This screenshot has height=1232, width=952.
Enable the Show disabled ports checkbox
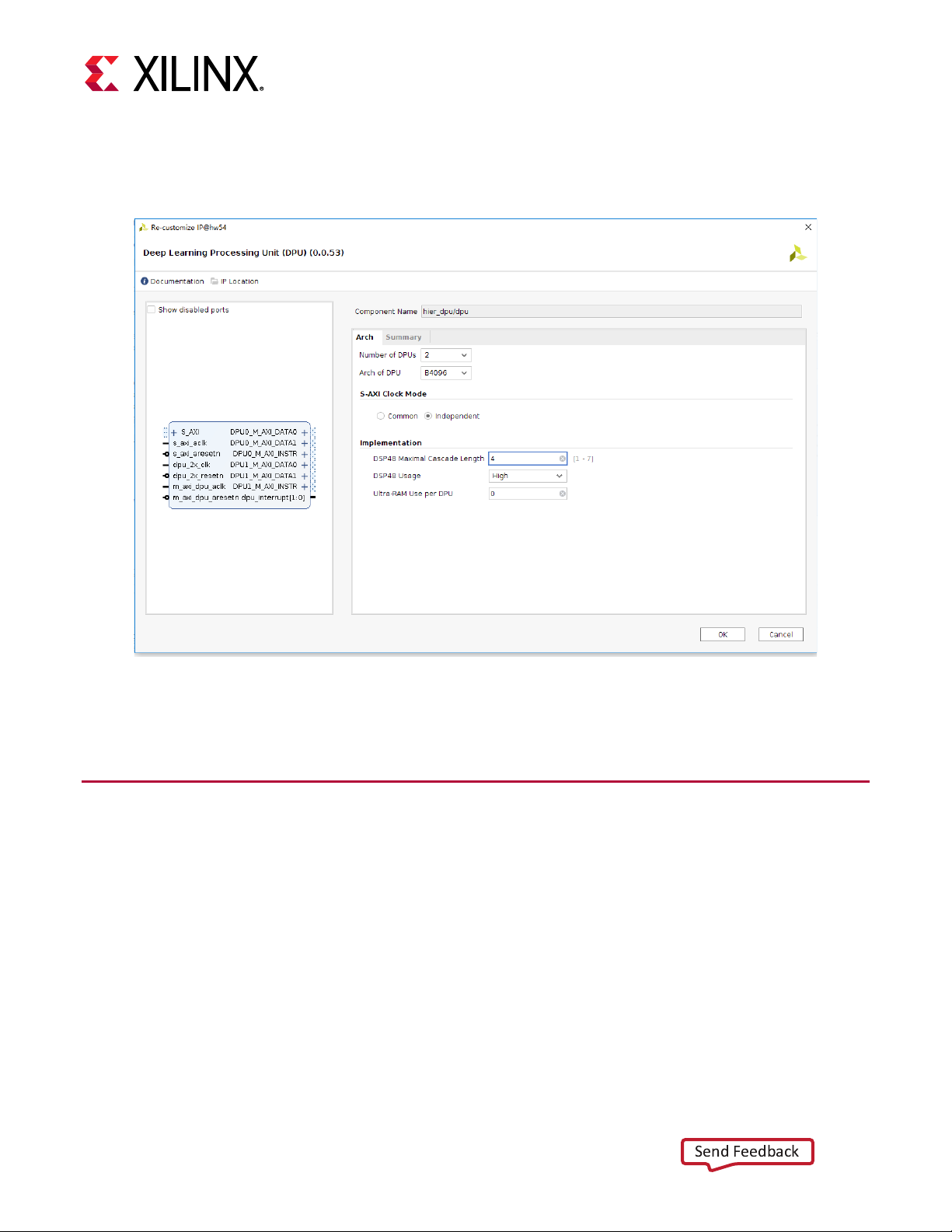[152, 309]
